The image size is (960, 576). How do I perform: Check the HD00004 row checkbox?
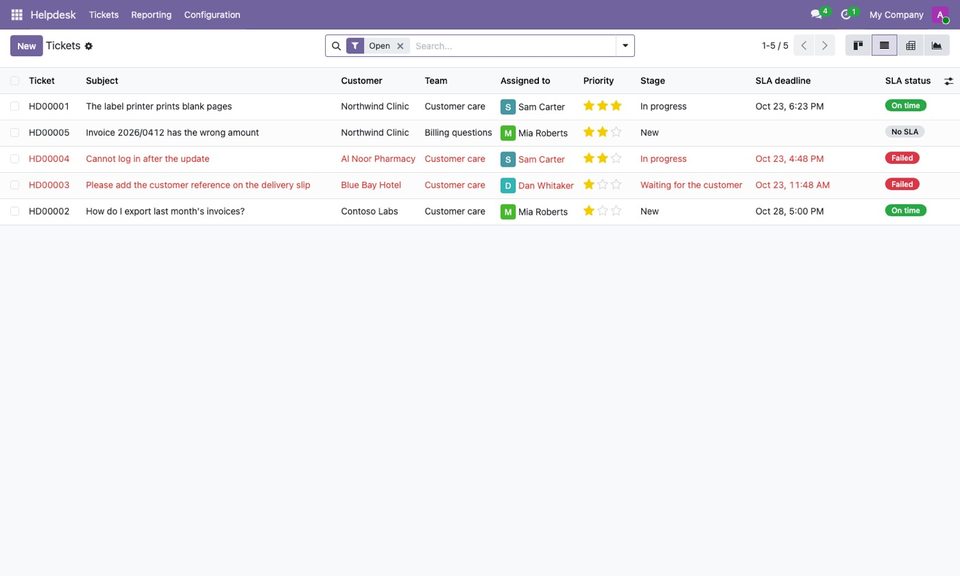[15, 159]
